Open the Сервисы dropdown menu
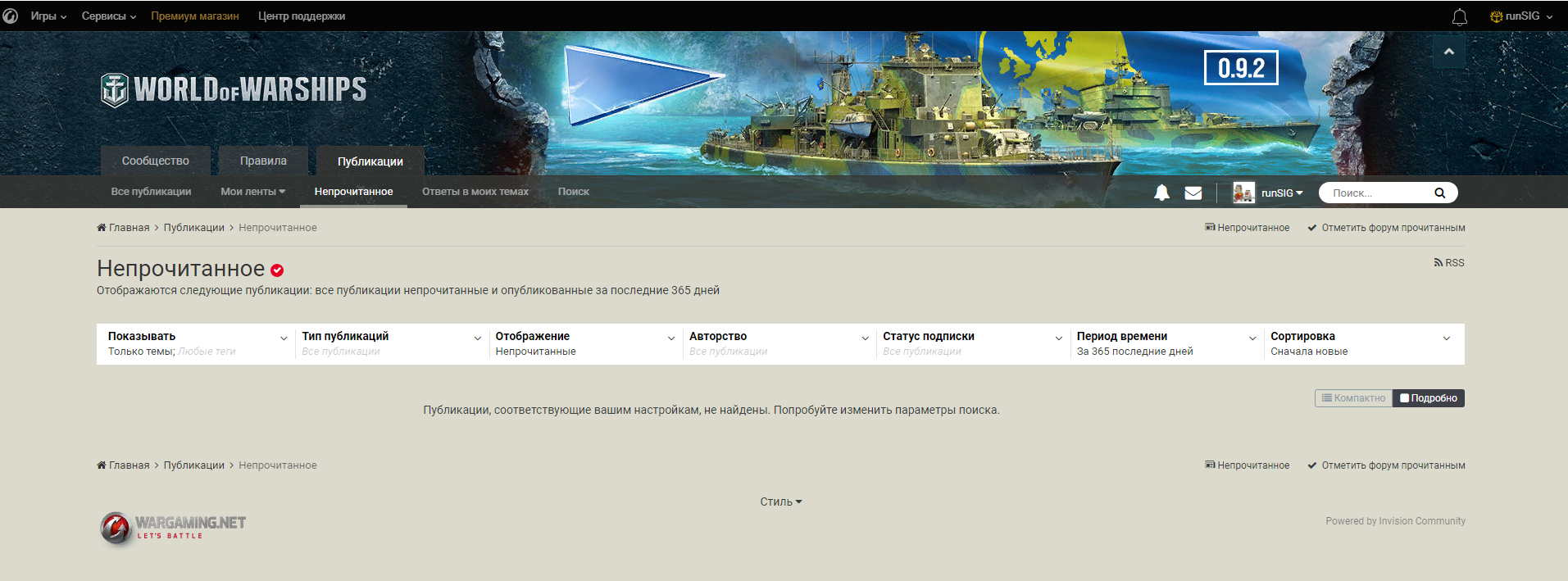The image size is (1568, 581). tap(109, 16)
